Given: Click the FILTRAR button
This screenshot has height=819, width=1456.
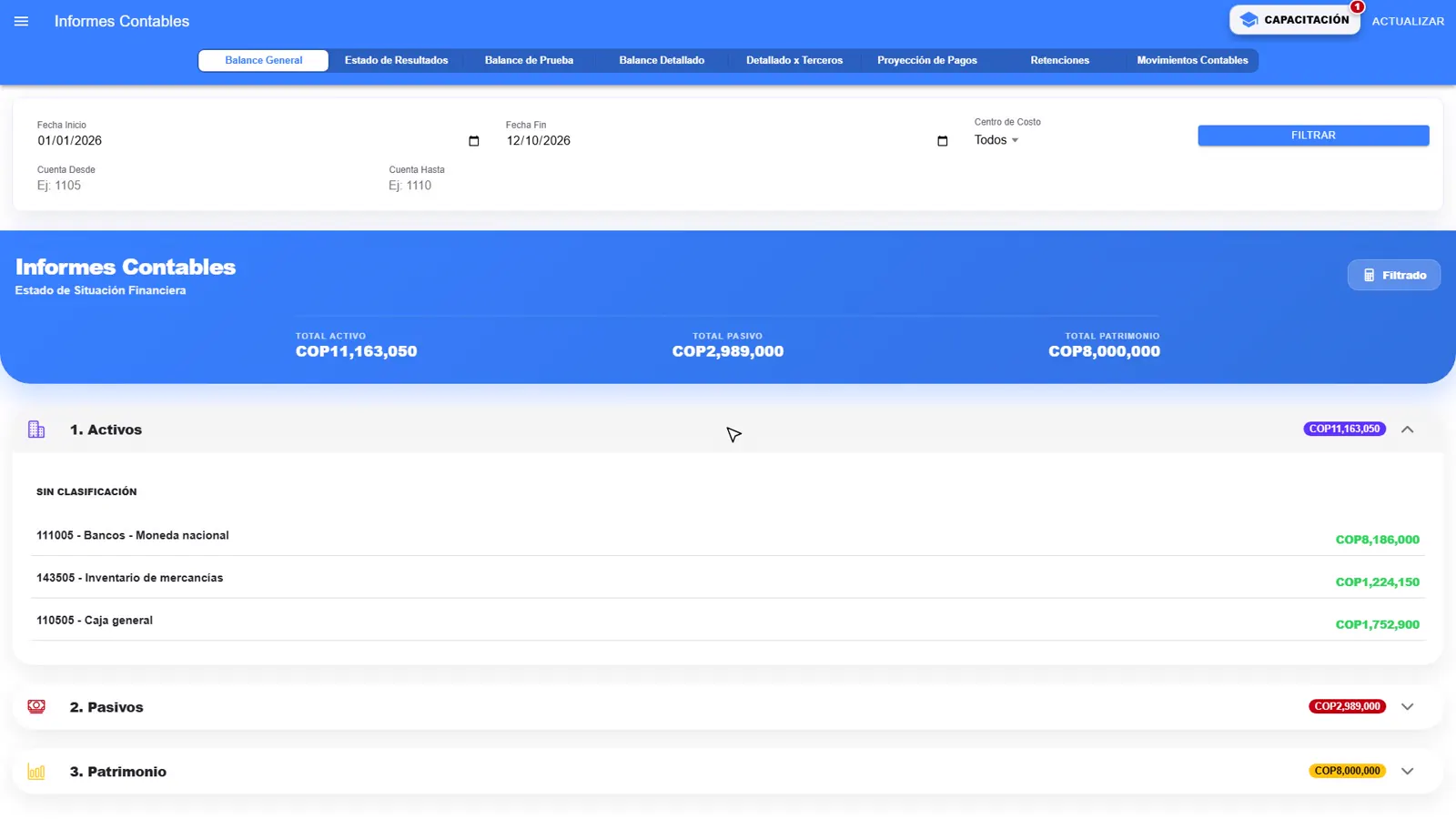Looking at the screenshot, I should pyautogui.click(x=1313, y=136).
